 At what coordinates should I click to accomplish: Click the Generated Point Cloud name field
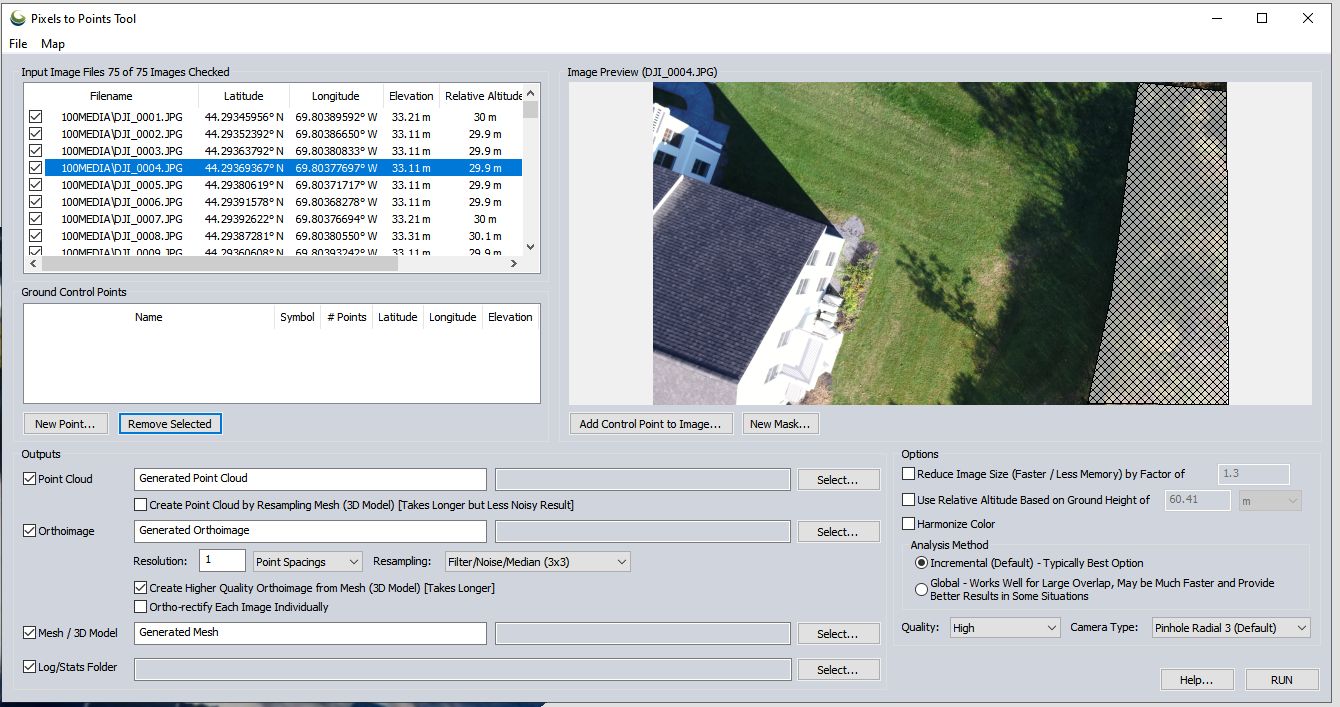(x=310, y=479)
